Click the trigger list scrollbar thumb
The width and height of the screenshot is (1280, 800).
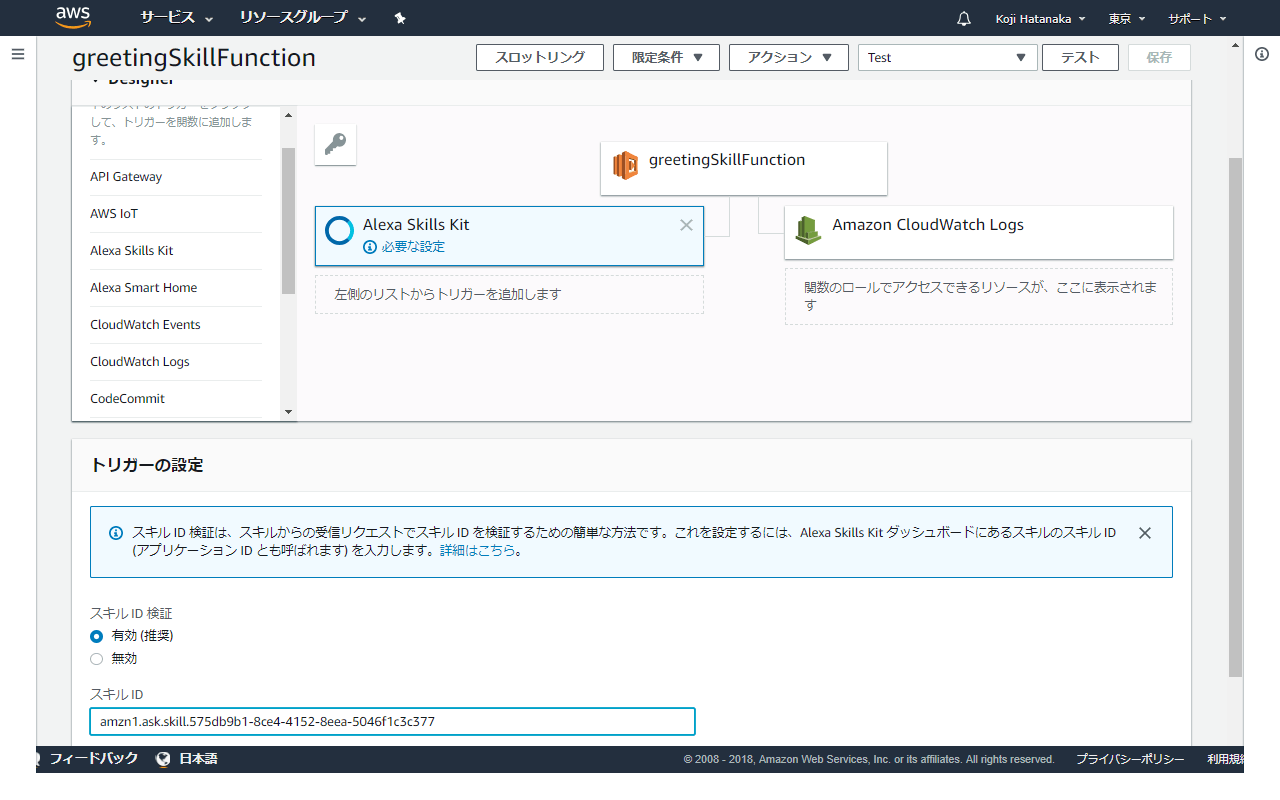click(x=288, y=220)
